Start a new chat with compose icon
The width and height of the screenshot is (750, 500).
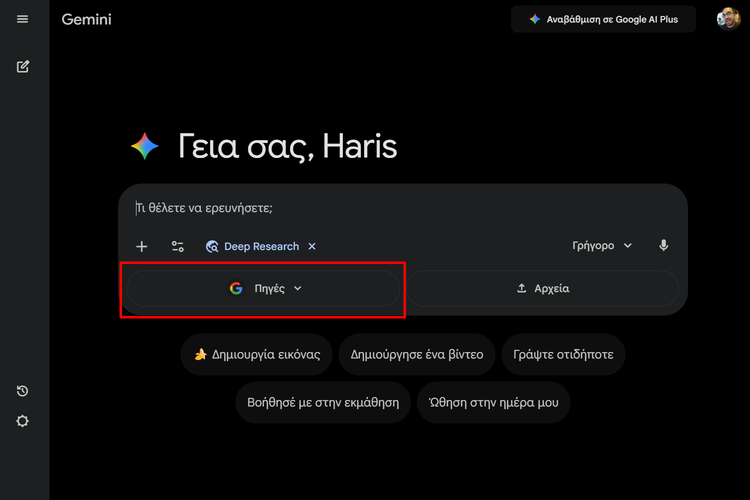tap(23, 67)
